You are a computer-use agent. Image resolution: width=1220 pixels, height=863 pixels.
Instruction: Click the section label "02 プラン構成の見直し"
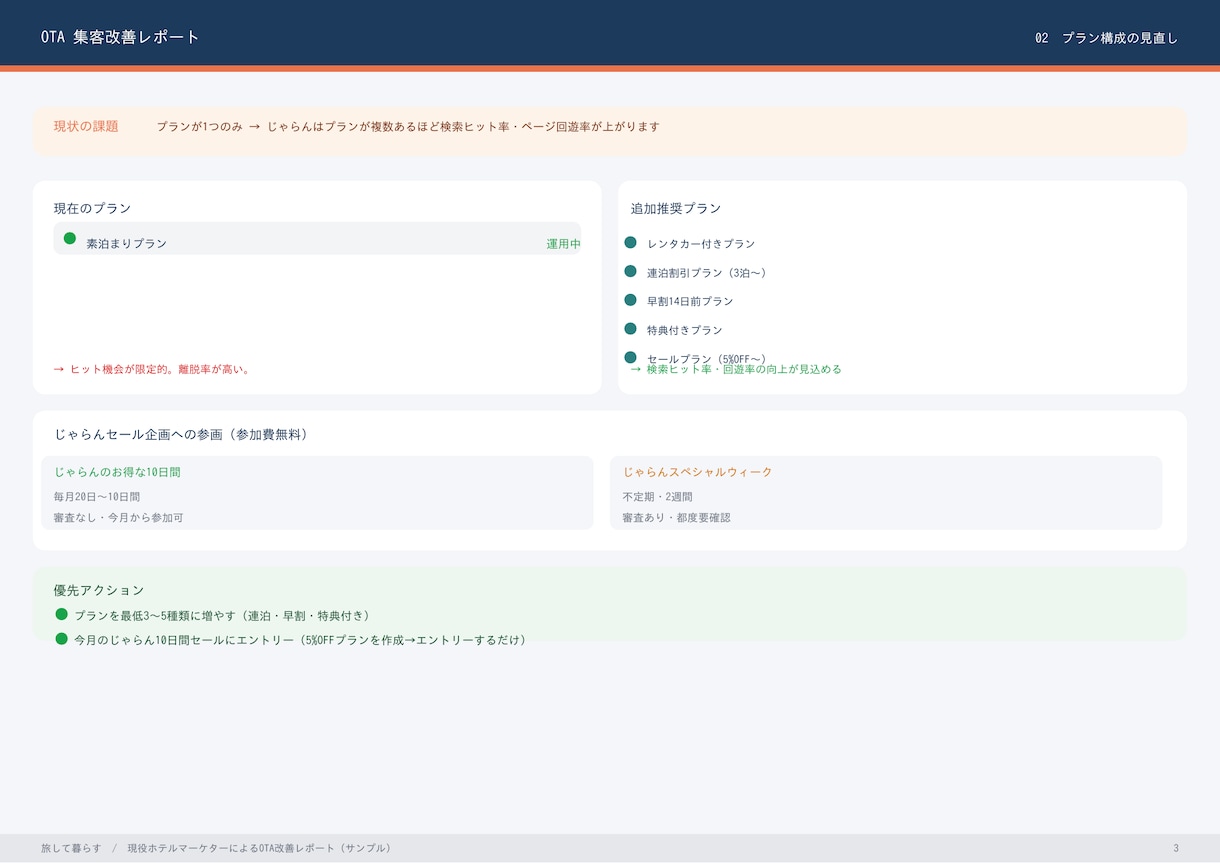(x=1107, y=38)
